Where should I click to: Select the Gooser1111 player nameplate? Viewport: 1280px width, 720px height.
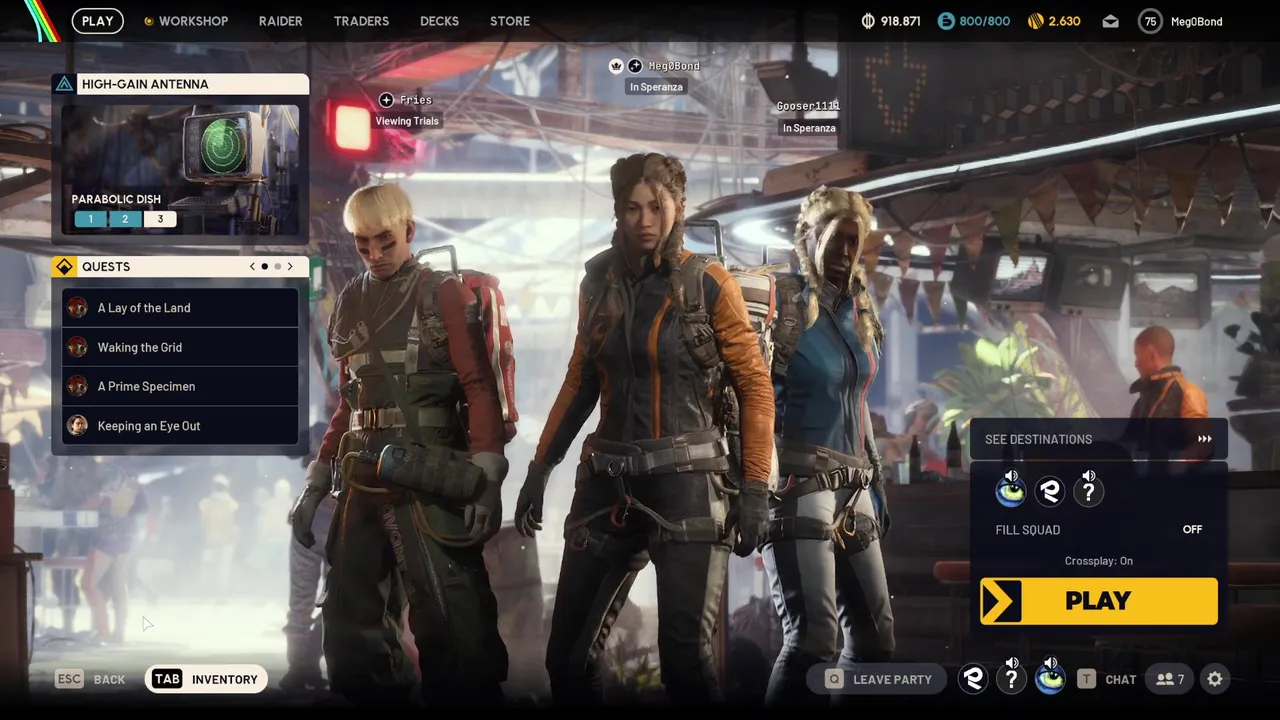point(808,106)
